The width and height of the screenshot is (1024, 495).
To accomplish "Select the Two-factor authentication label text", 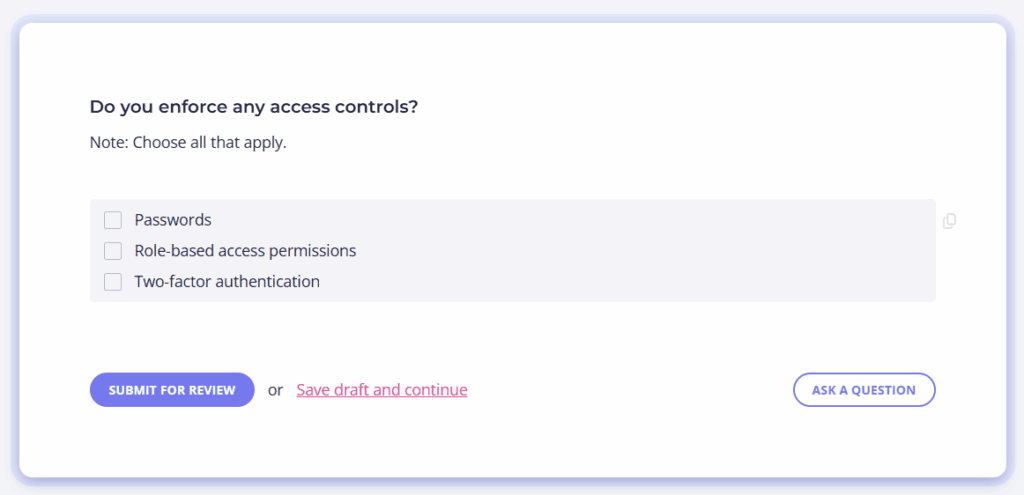I will click(227, 282).
